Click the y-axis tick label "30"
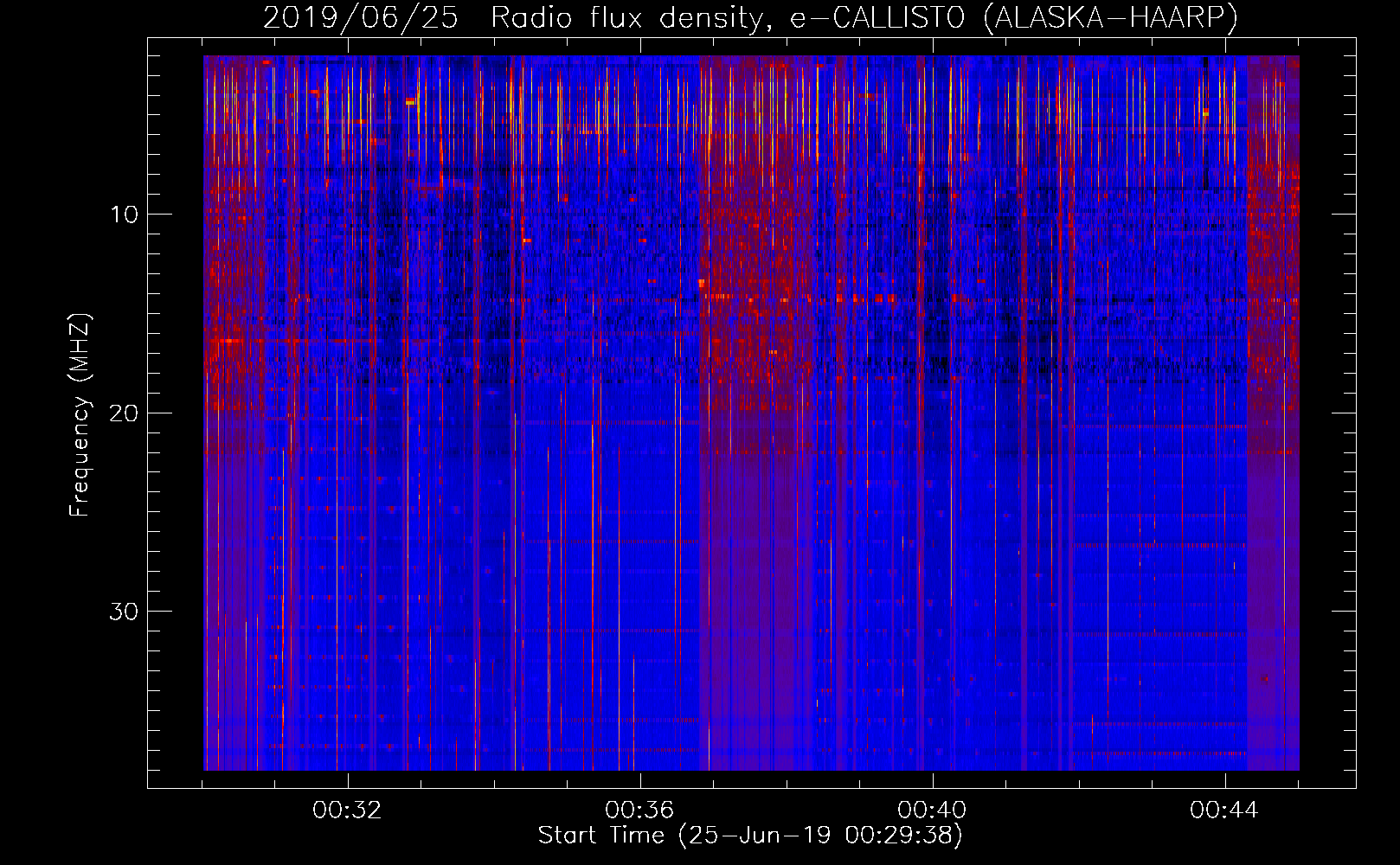Viewport: 1400px width, 865px height. (x=125, y=612)
